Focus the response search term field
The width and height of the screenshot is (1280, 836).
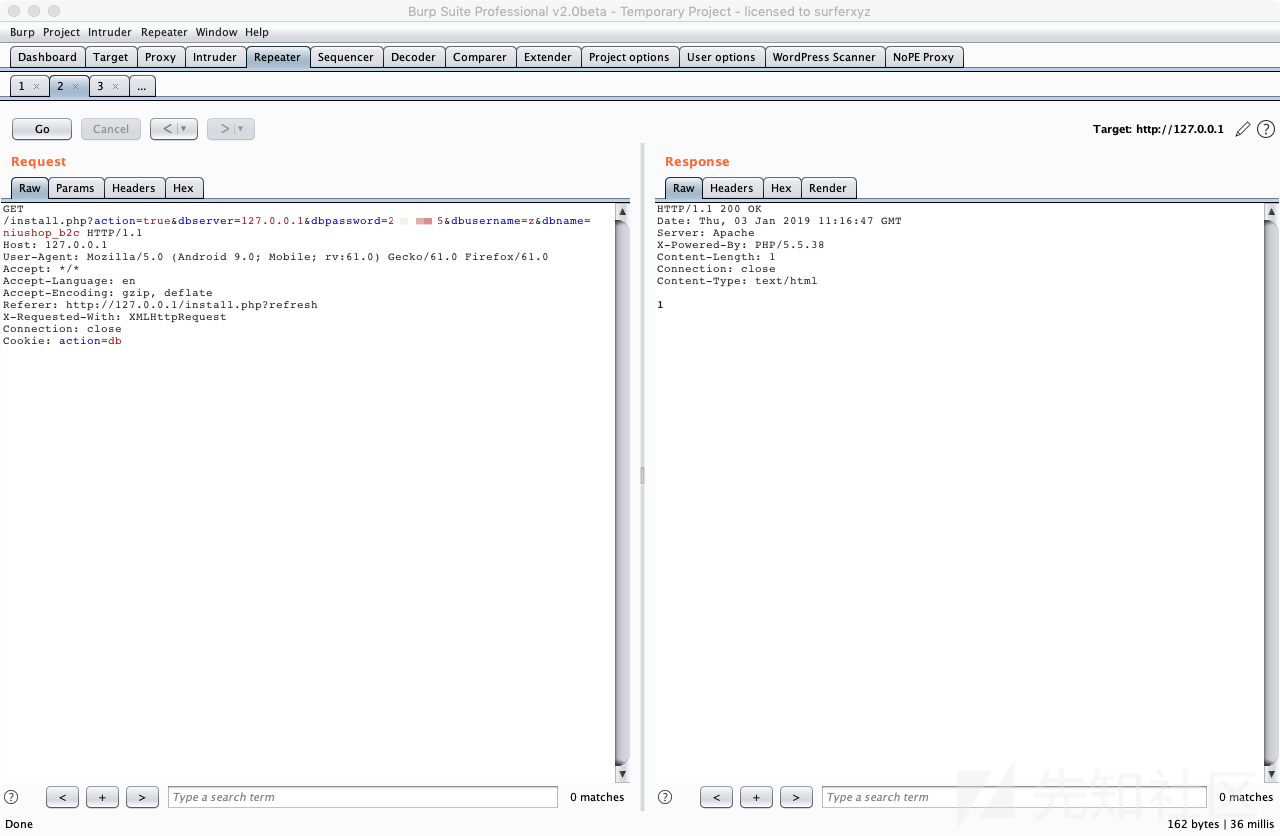(x=1014, y=797)
